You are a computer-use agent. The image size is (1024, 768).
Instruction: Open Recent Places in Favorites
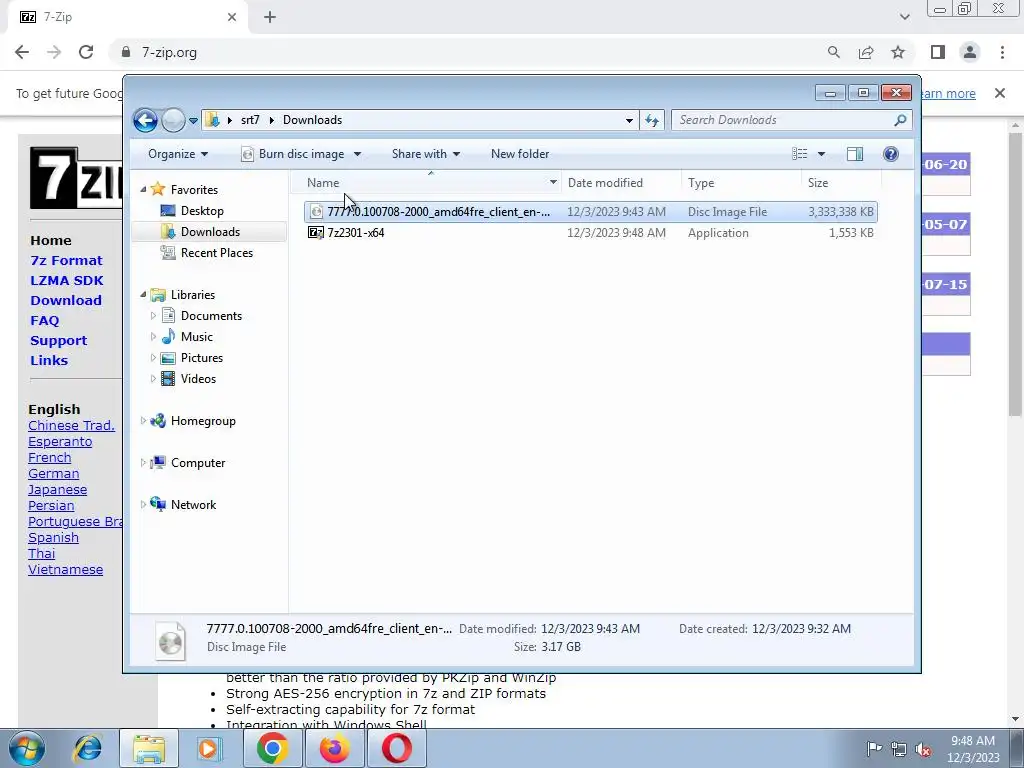tap(216, 253)
